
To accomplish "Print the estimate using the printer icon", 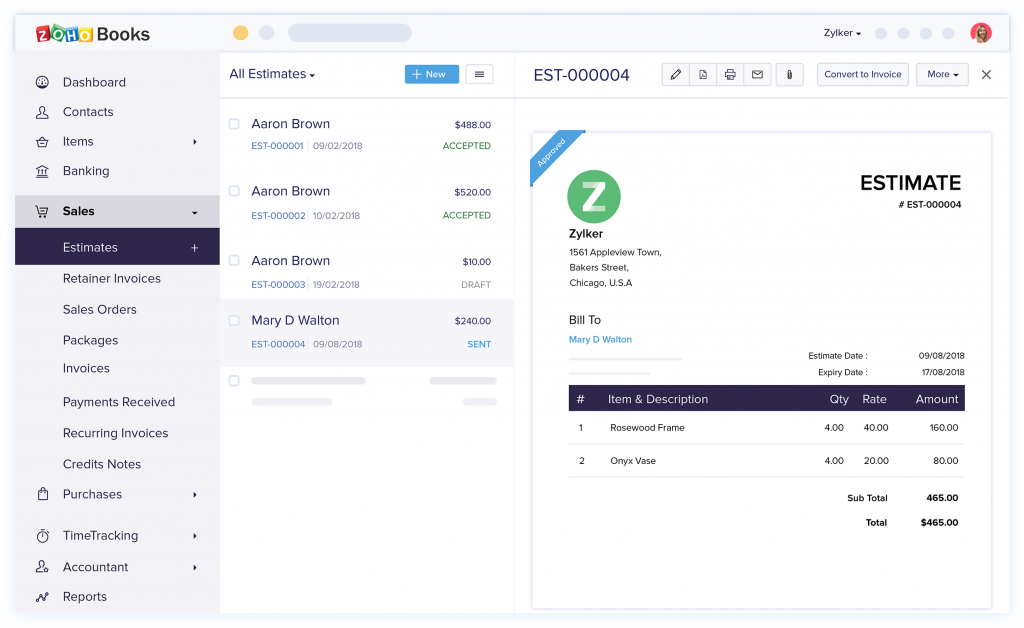I will point(730,74).
